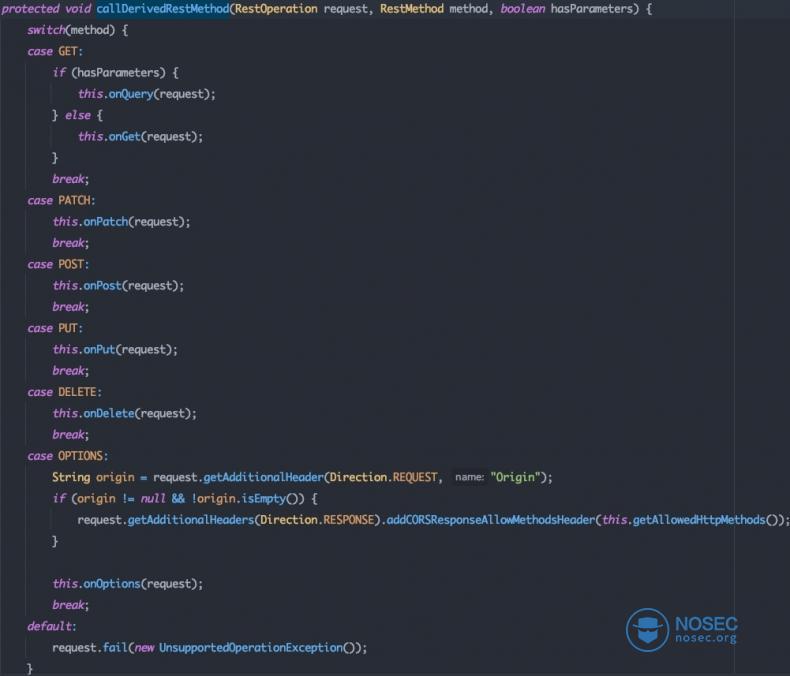
Task: Click the this.onPost(request) call
Action: (118, 286)
